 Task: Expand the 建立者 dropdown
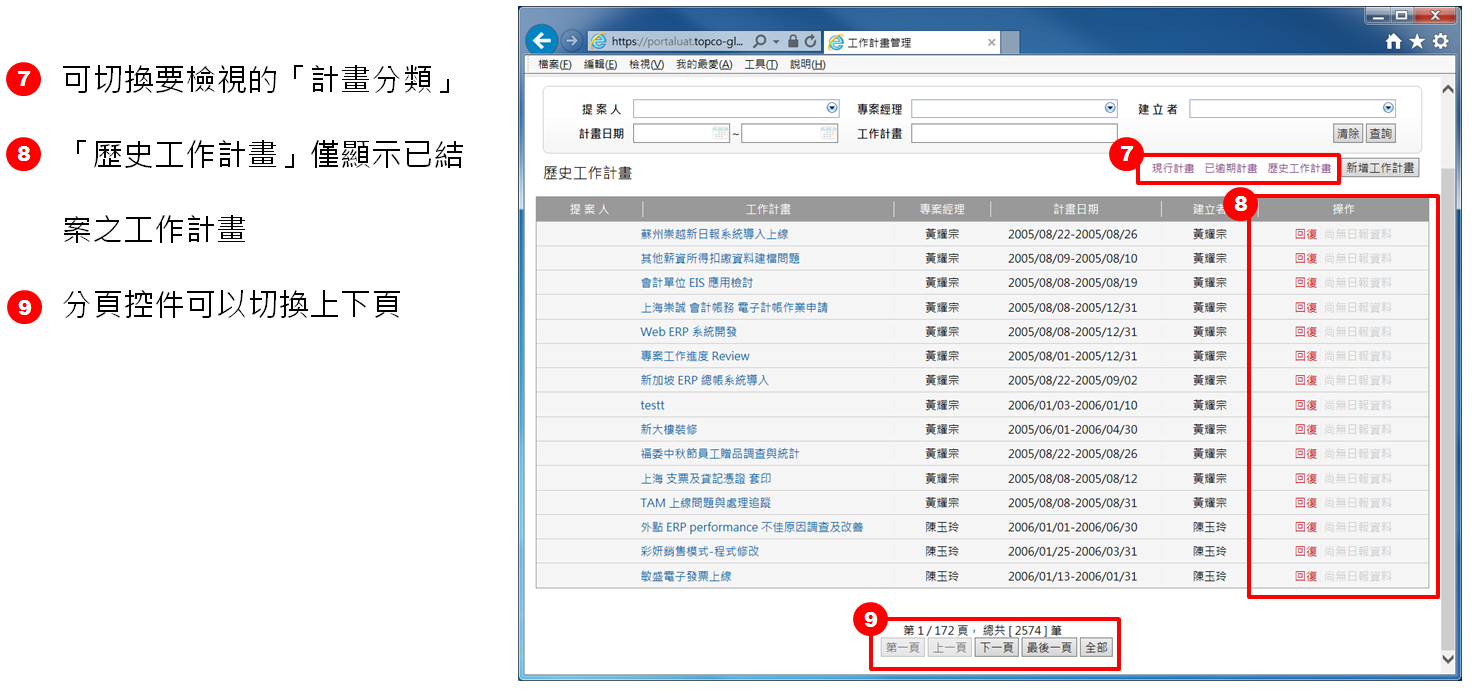1388,108
